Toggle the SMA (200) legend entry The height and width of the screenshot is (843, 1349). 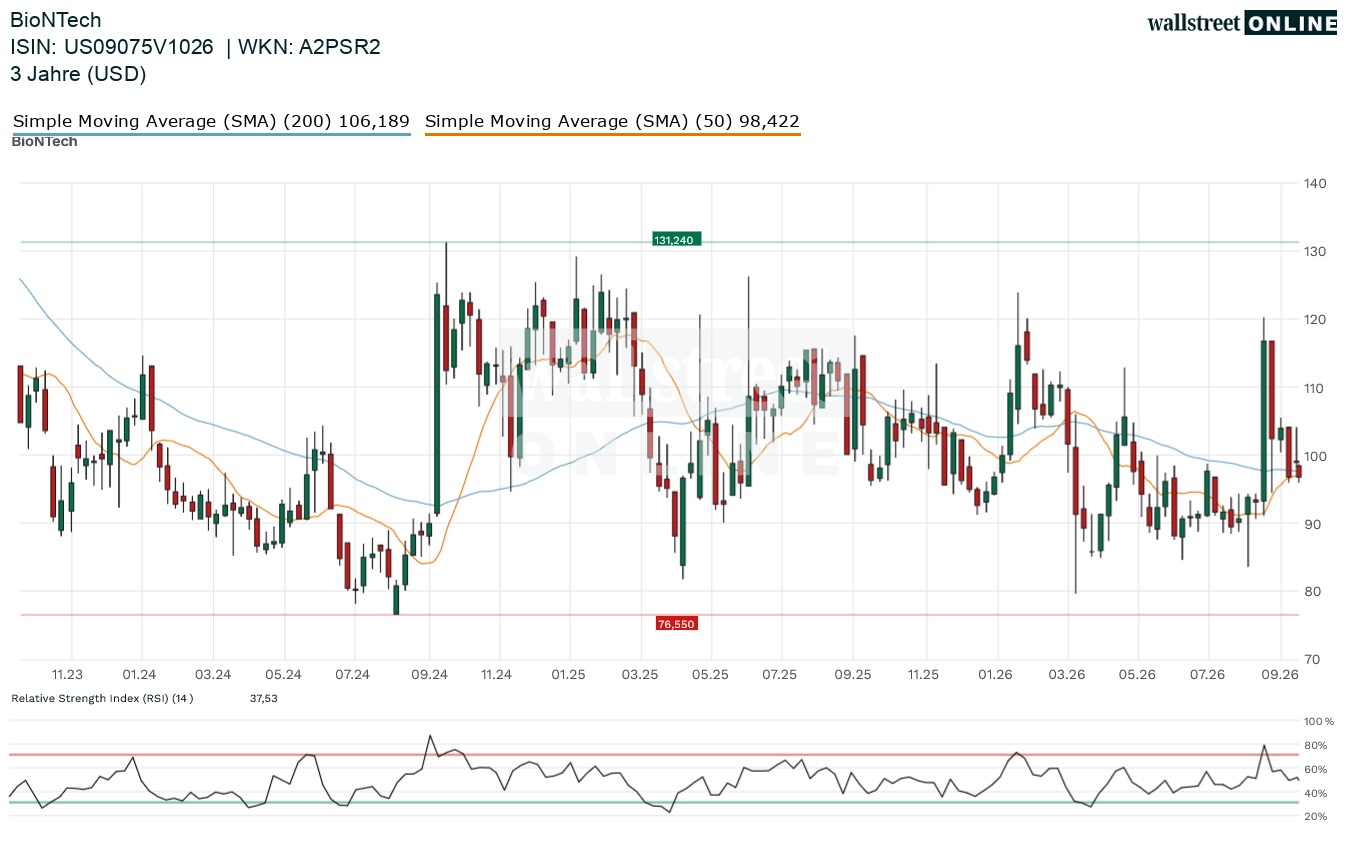[x=211, y=122]
